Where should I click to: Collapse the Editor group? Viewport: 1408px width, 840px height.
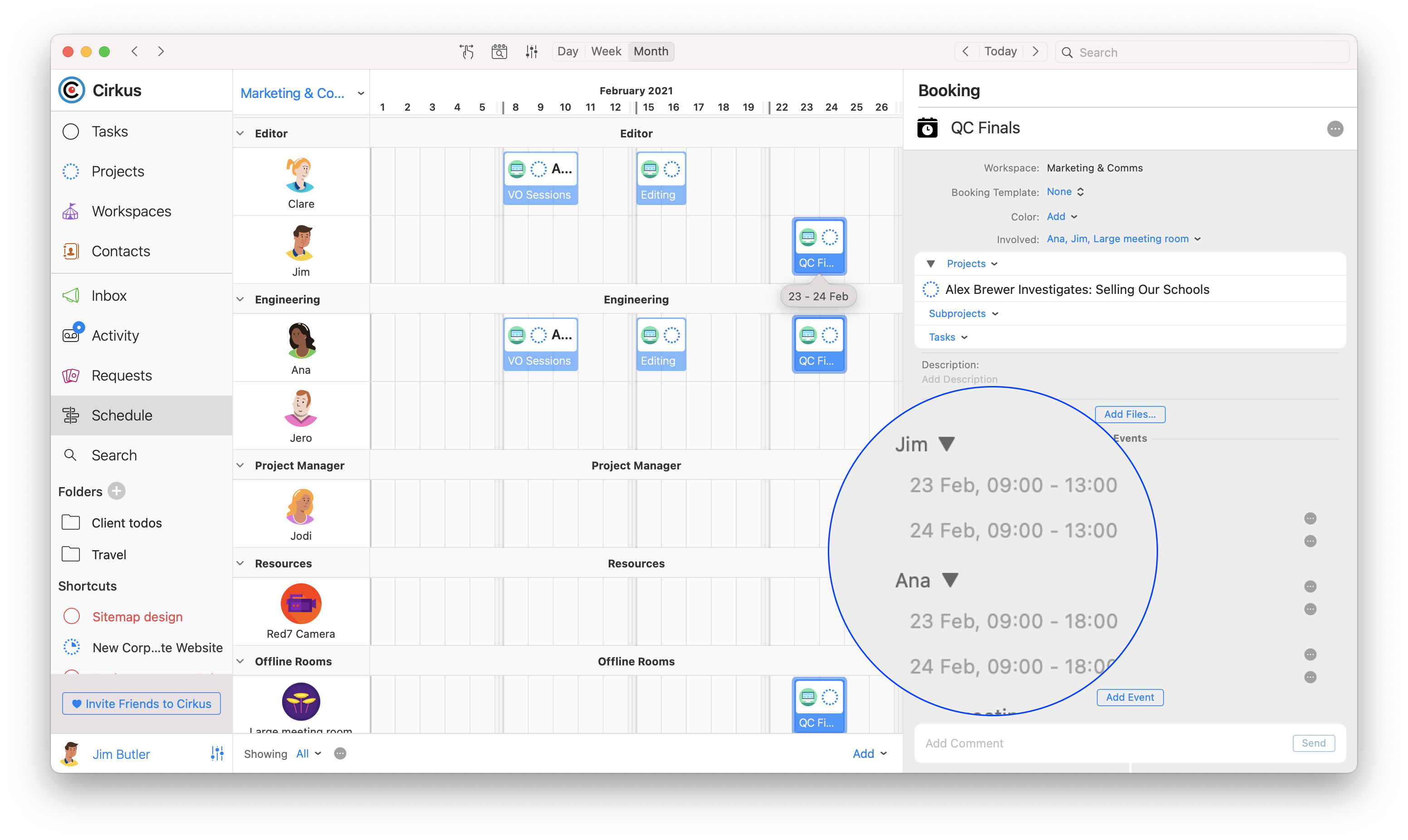pyautogui.click(x=240, y=134)
